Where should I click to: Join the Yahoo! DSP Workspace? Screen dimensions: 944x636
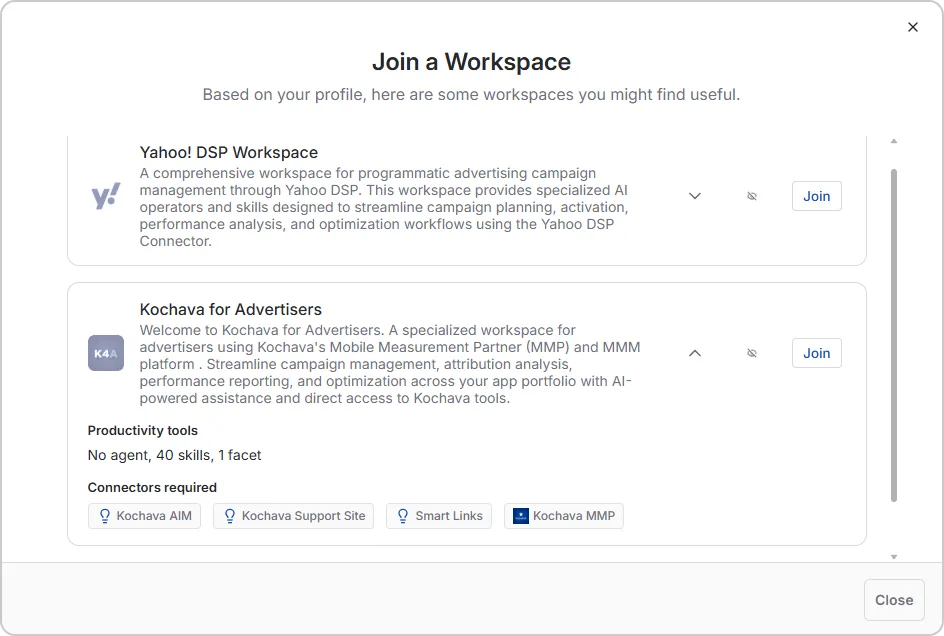point(816,196)
